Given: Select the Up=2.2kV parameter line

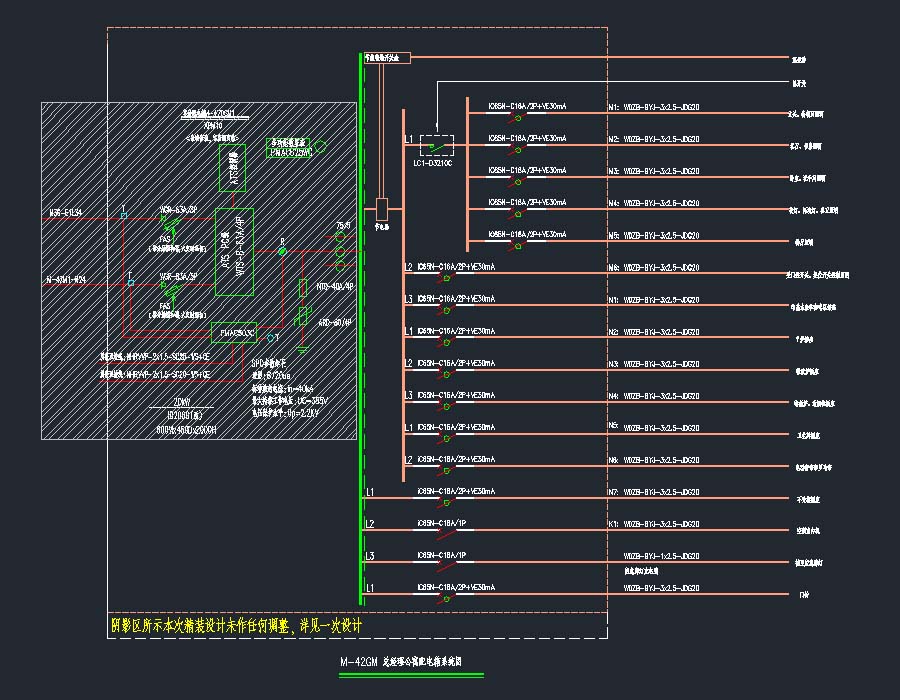Looking at the screenshot, I should [x=285, y=413].
